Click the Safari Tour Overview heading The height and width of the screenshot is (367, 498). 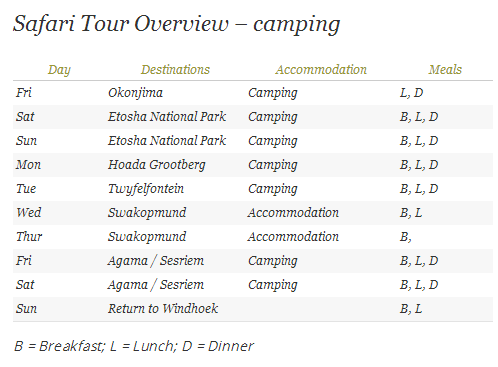point(176,24)
